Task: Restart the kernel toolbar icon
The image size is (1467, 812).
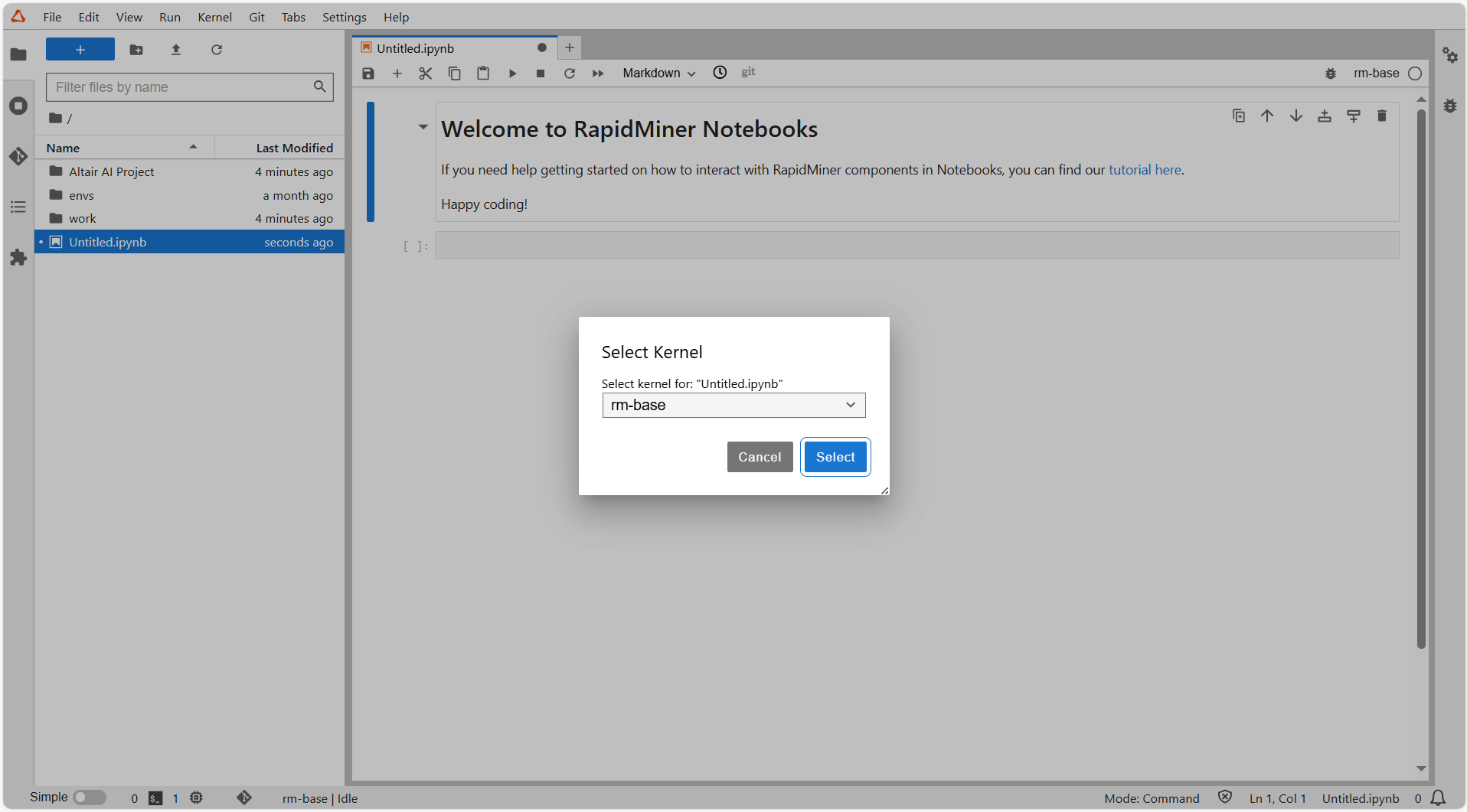Action: click(x=570, y=73)
